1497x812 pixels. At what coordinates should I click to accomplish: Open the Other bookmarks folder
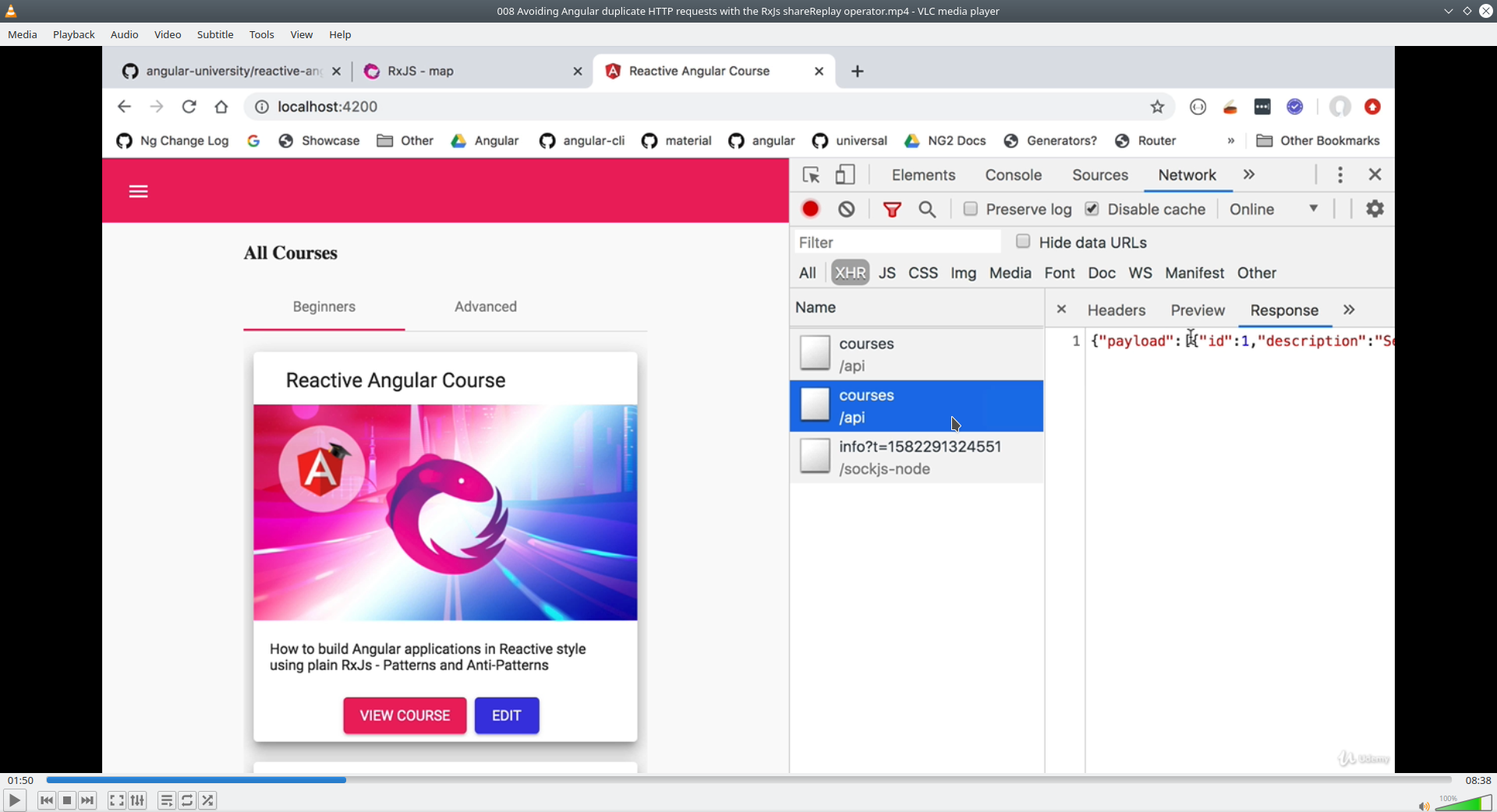click(405, 141)
